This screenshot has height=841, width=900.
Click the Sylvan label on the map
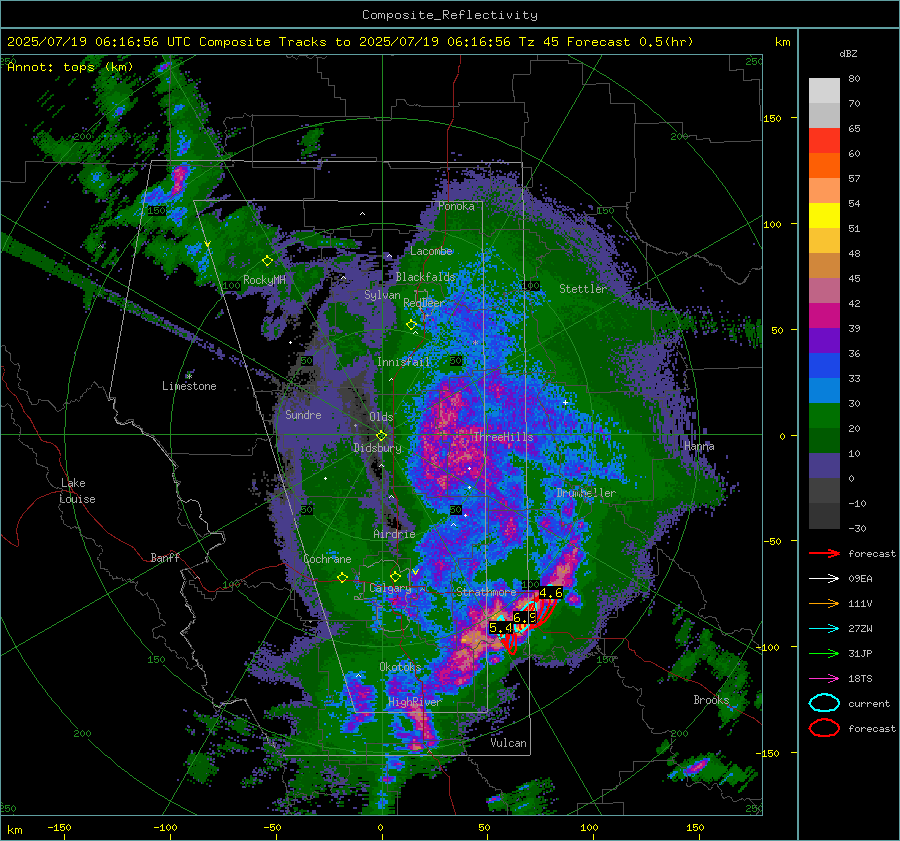[382, 295]
